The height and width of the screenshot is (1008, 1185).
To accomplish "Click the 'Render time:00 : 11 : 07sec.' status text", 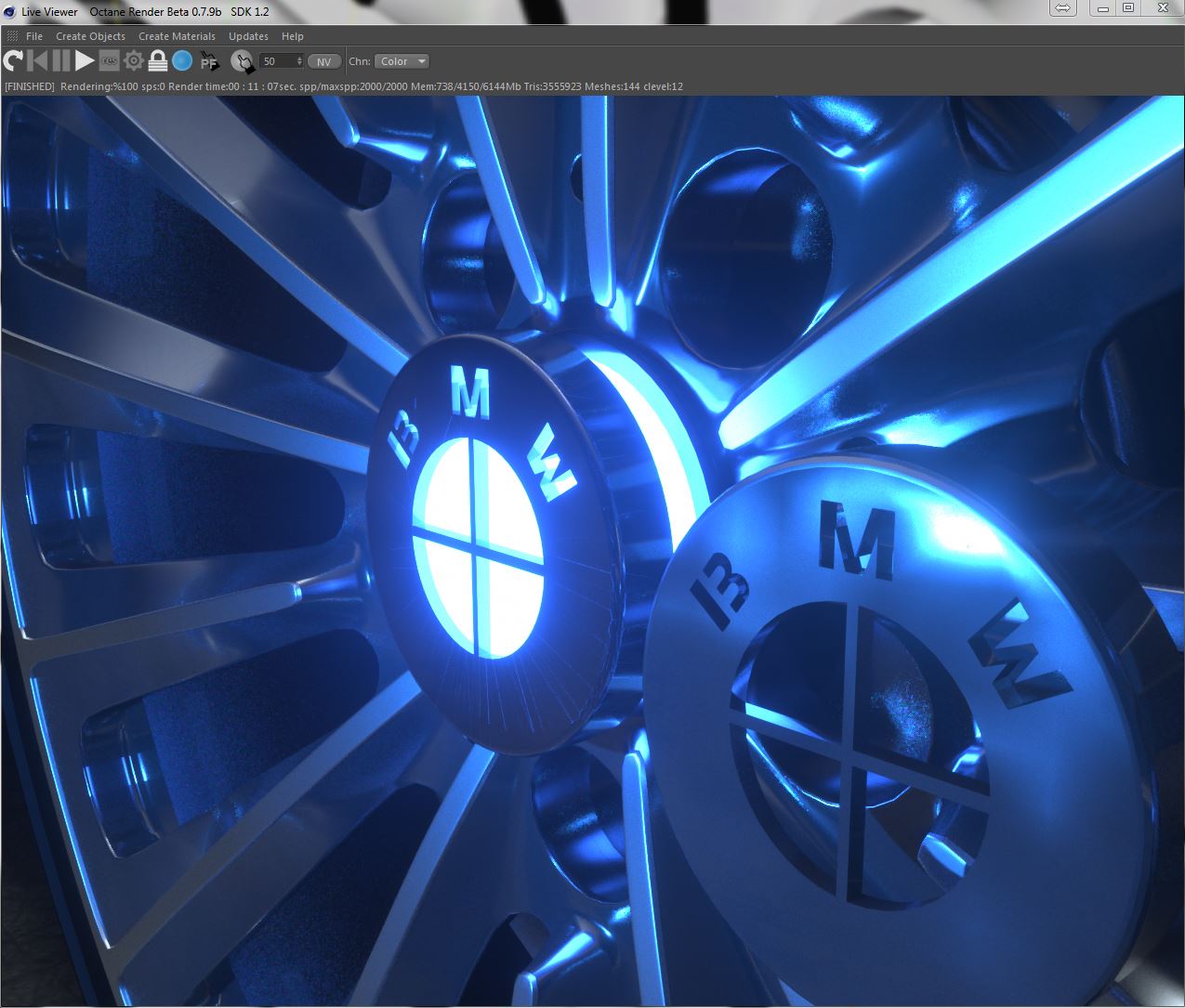I will (x=231, y=86).
